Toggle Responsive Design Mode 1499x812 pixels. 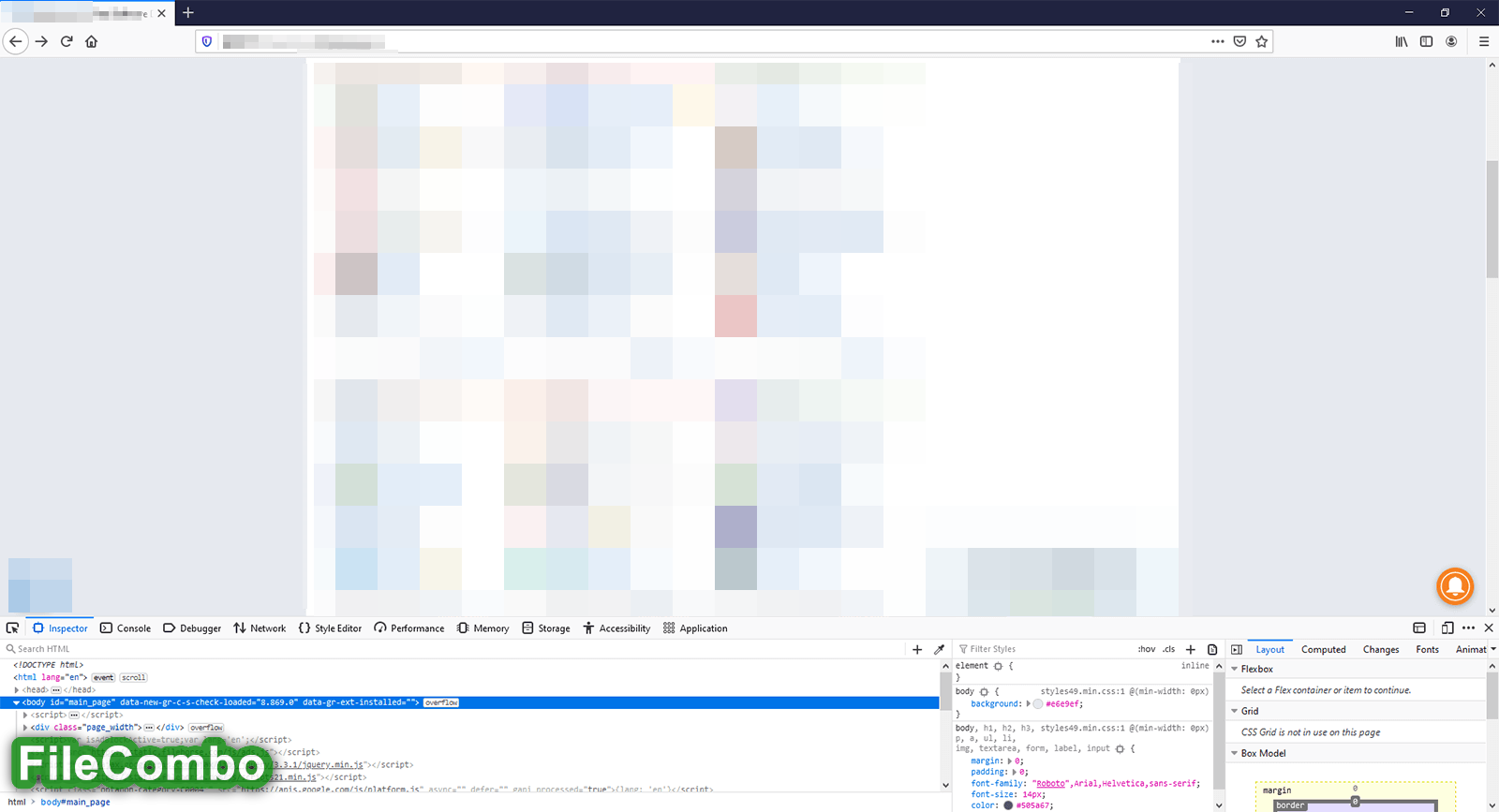point(1447,628)
